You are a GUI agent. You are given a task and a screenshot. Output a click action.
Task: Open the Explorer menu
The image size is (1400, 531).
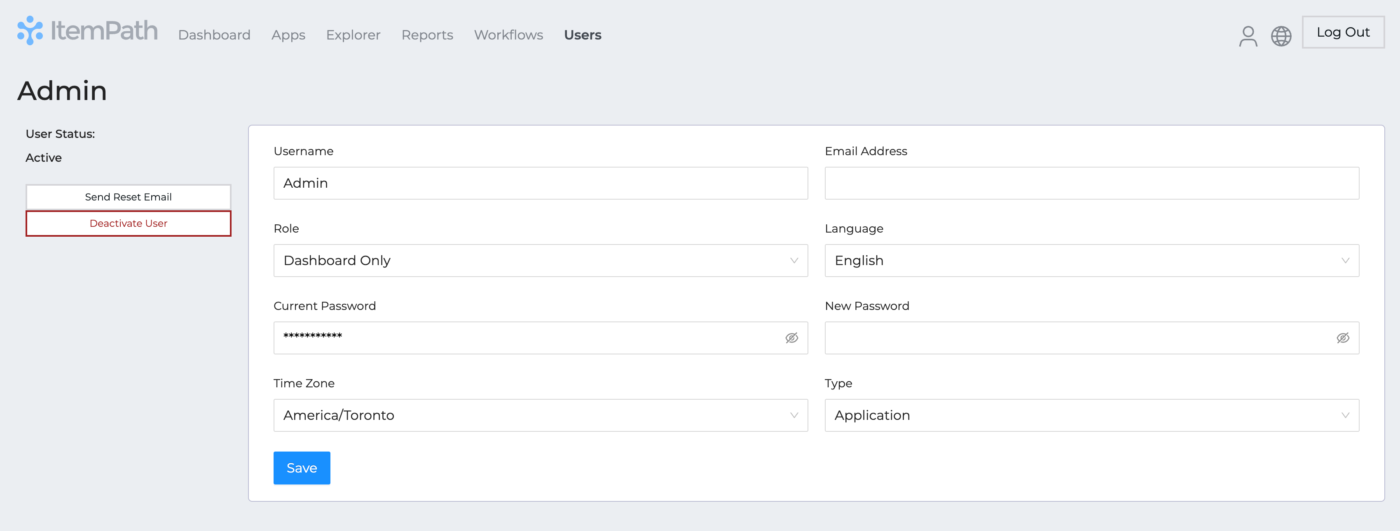353,35
